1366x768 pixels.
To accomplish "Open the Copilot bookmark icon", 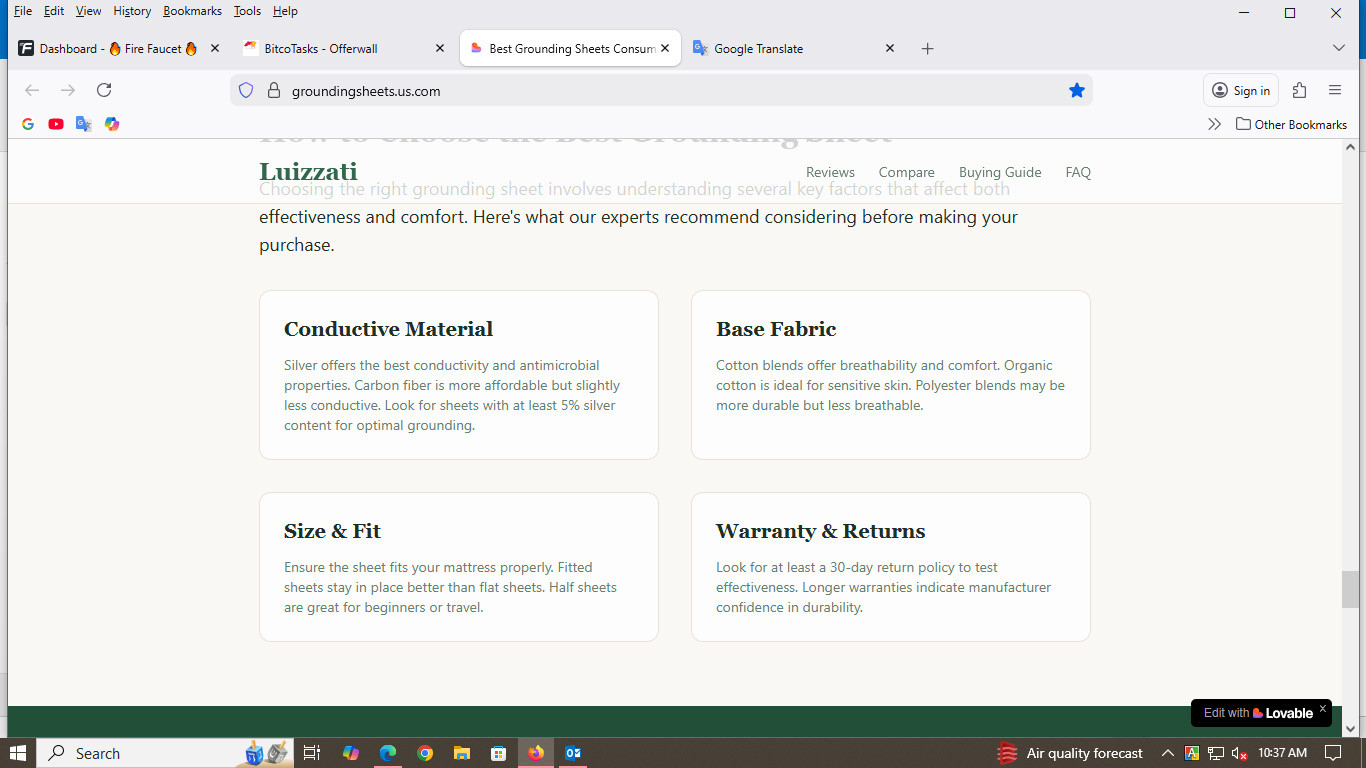I will pyautogui.click(x=112, y=124).
